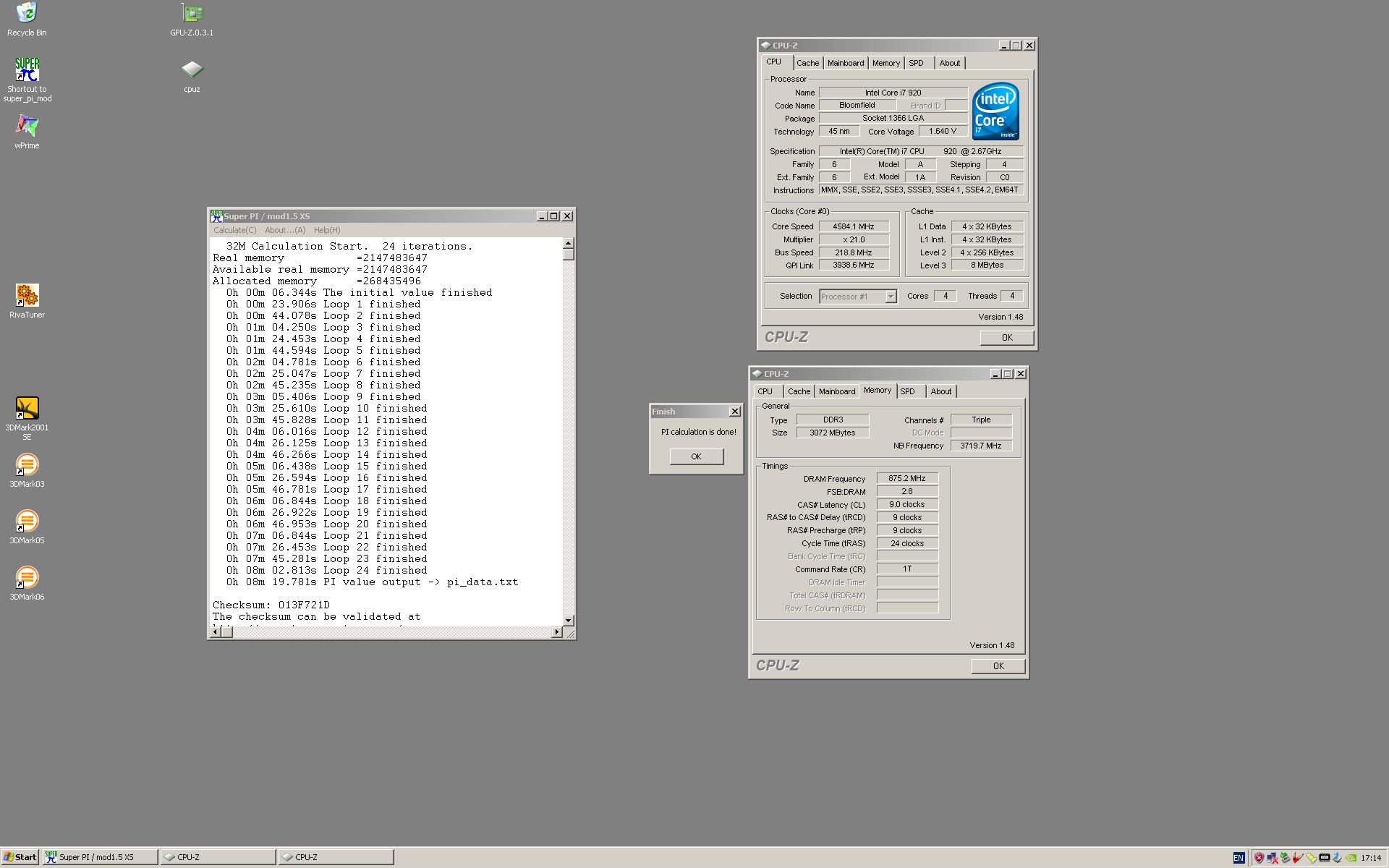Click the Command Rate value 1T
Image resolution: width=1389 pixels, height=868 pixels.
(x=907, y=569)
